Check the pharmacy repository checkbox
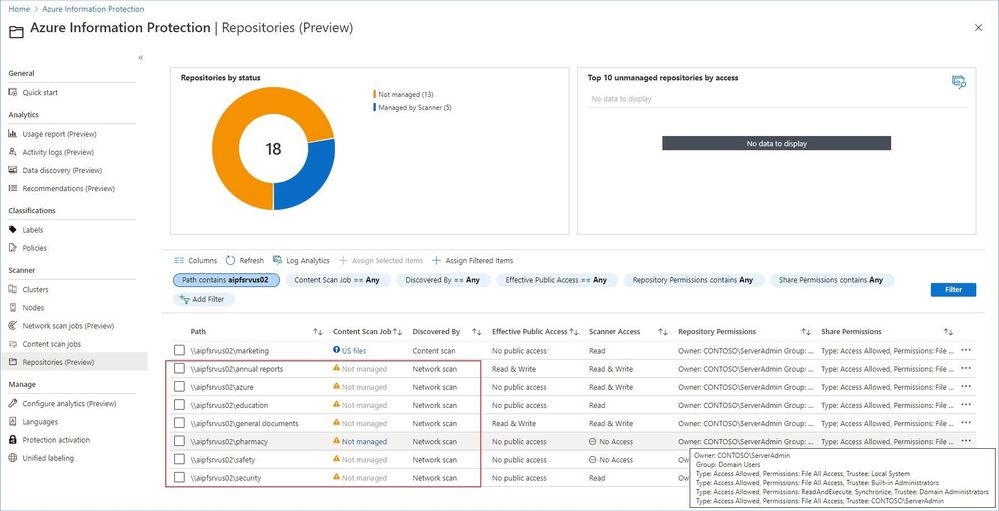 pyautogui.click(x=180, y=441)
